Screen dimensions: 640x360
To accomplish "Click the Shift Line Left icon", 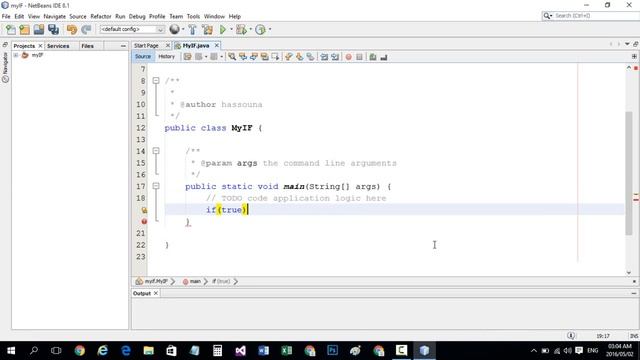I will point(324,57).
